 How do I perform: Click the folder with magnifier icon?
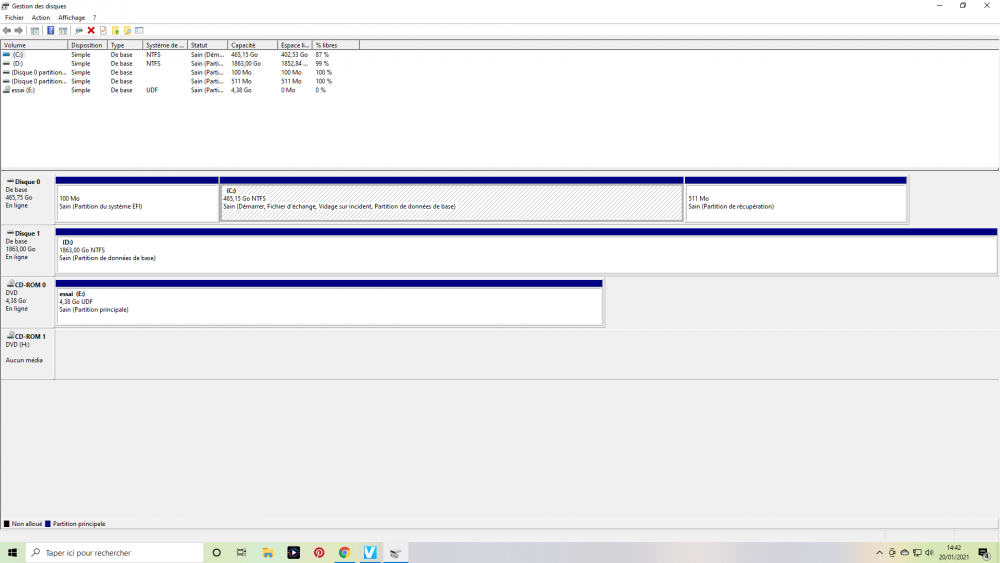tap(128, 31)
